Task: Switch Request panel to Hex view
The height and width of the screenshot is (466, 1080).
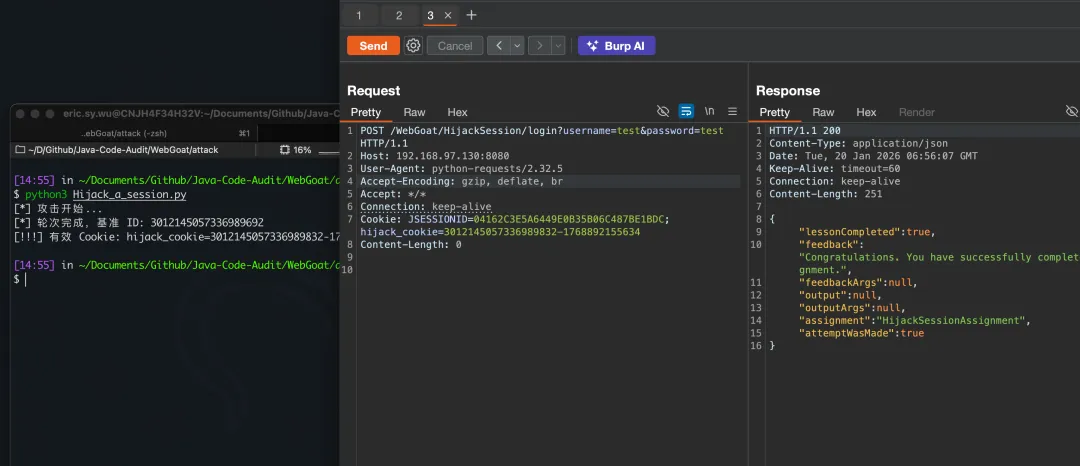Action: click(457, 112)
